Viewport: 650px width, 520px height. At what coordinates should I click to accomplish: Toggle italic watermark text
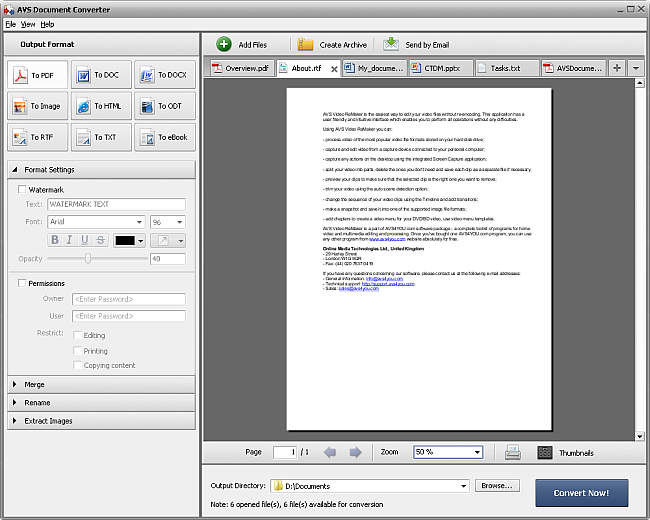(70, 240)
